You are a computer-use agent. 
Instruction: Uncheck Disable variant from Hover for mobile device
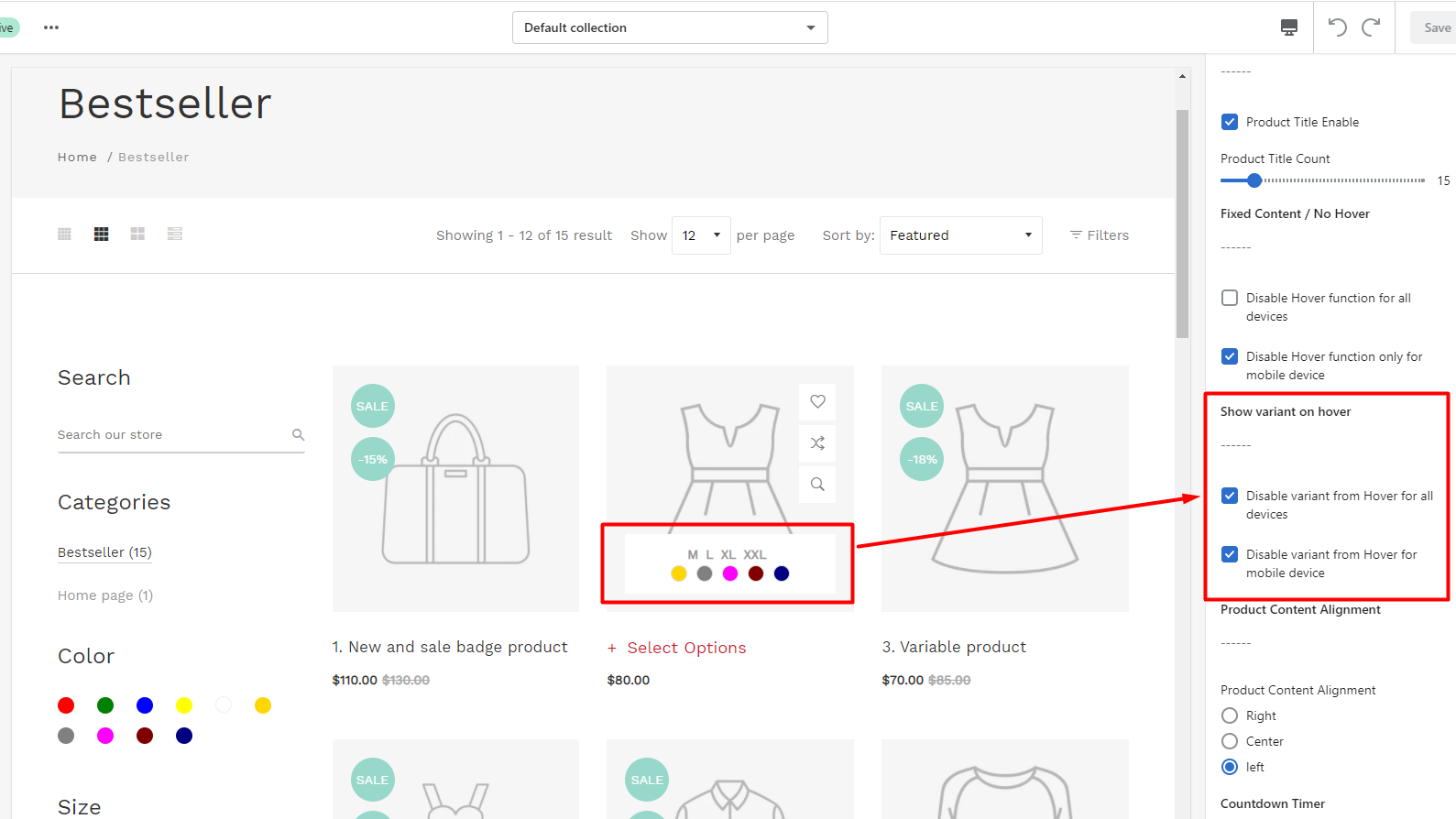pyautogui.click(x=1230, y=554)
